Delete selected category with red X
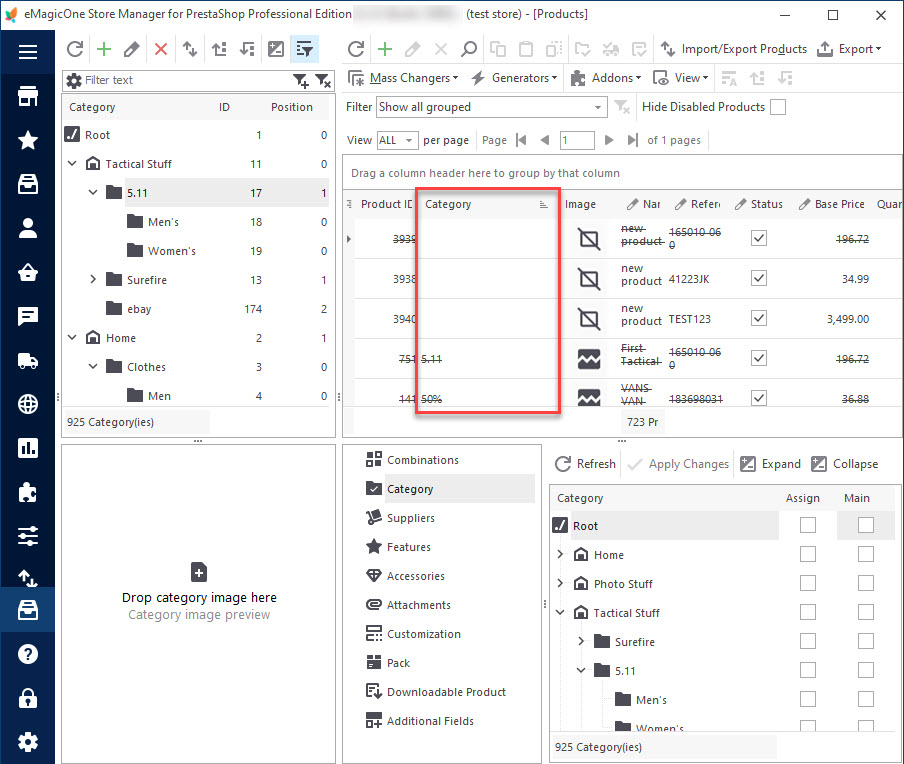904x764 pixels. [161, 49]
